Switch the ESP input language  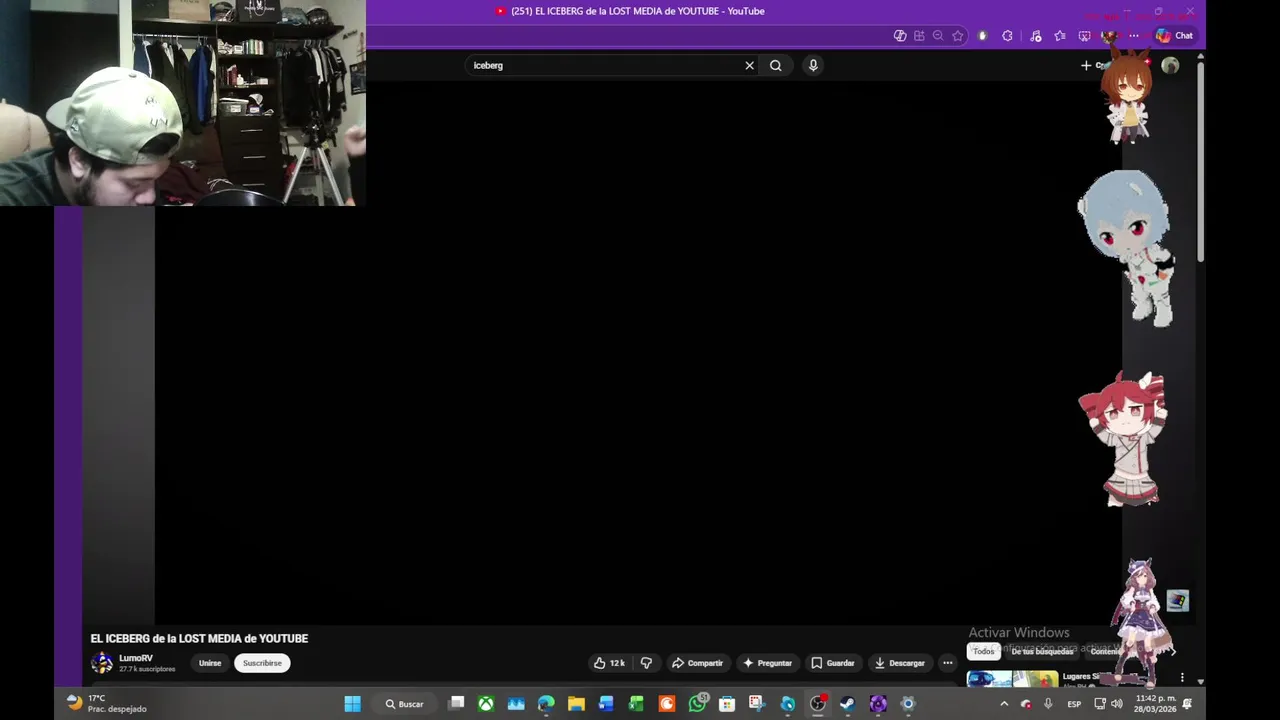[x=1074, y=704]
